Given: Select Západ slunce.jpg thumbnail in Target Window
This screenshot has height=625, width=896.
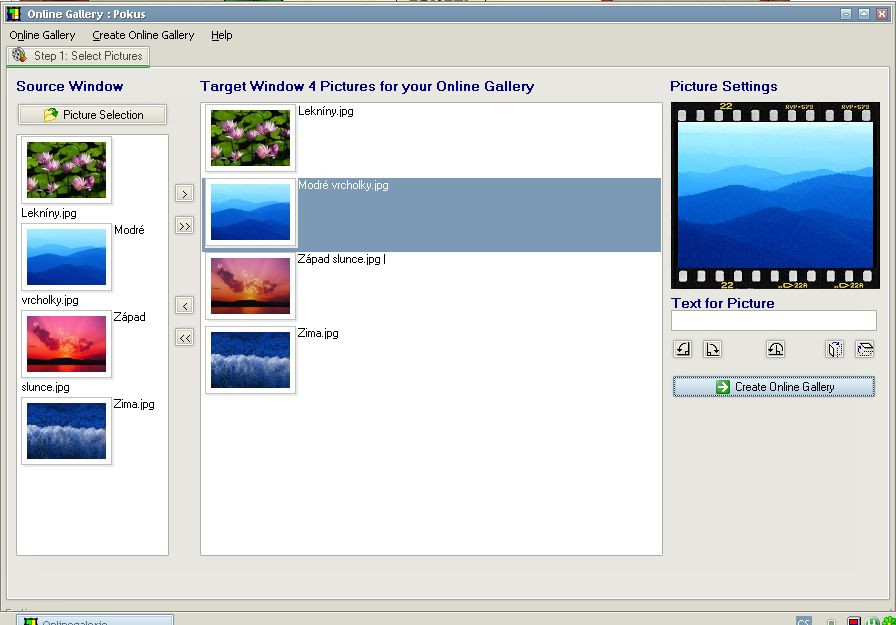Looking at the screenshot, I should click(x=250, y=286).
